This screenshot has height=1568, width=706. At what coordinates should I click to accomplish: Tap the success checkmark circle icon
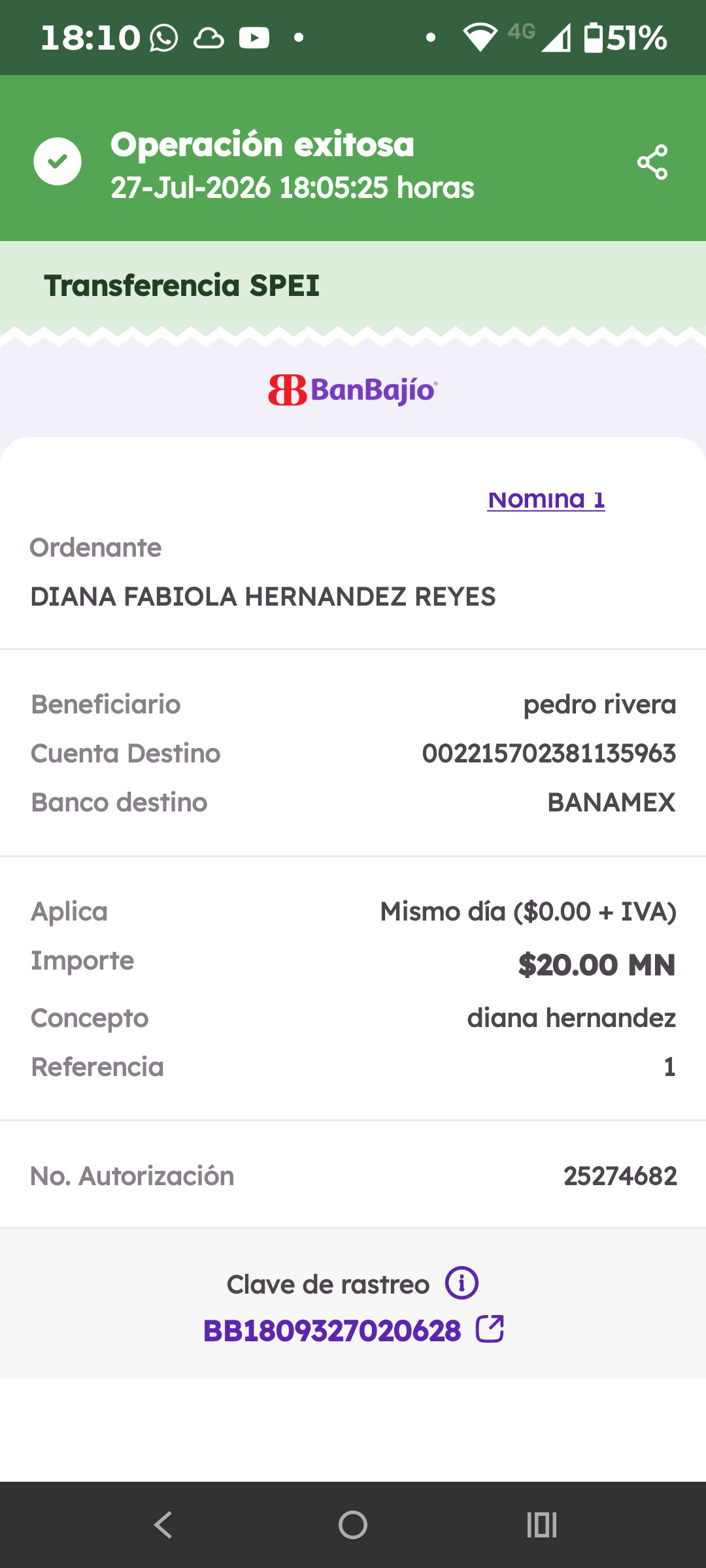pyautogui.click(x=58, y=161)
